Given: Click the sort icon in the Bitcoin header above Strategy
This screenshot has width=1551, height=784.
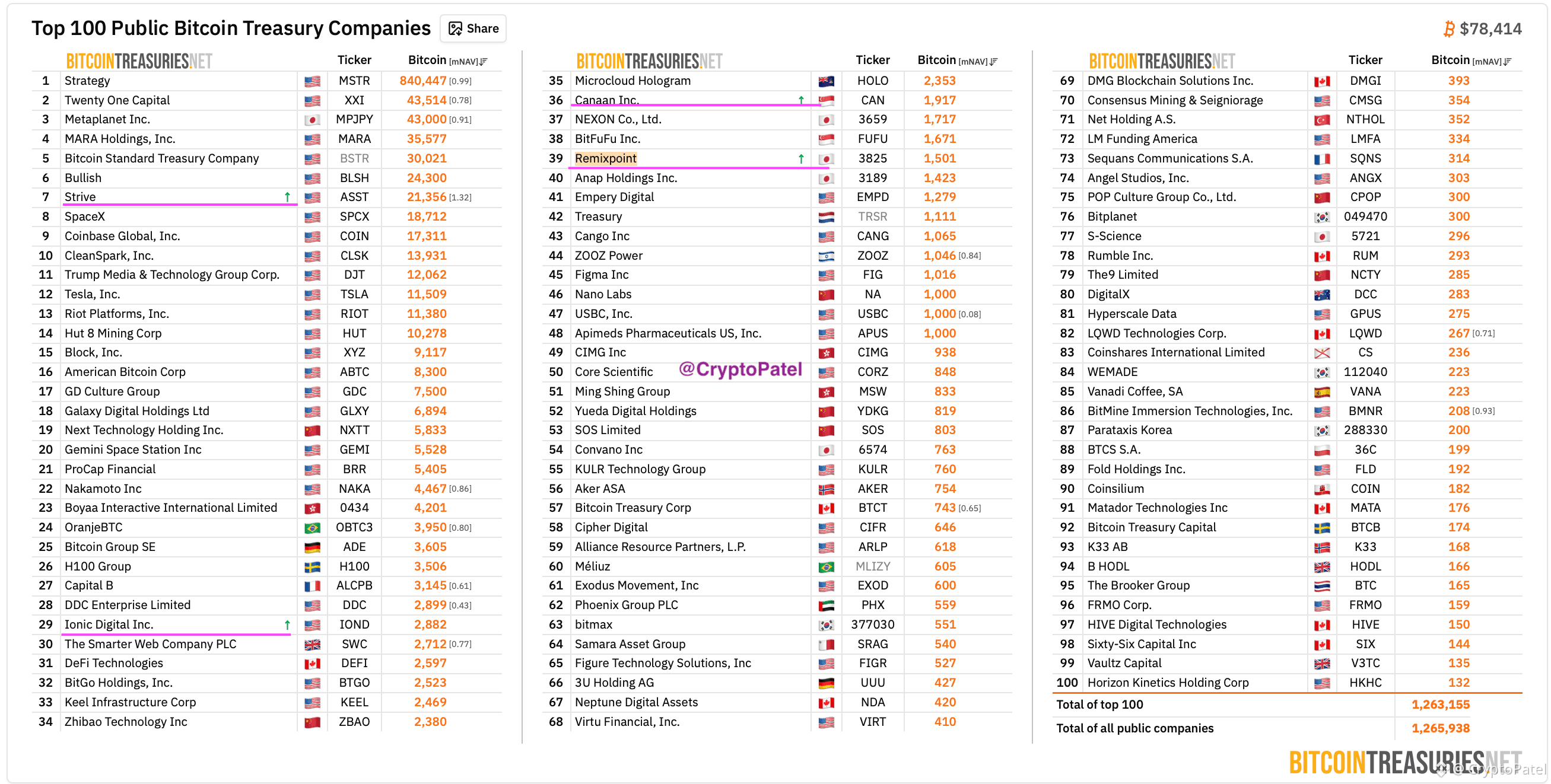Looking at the screenshot, I should 484,61.
